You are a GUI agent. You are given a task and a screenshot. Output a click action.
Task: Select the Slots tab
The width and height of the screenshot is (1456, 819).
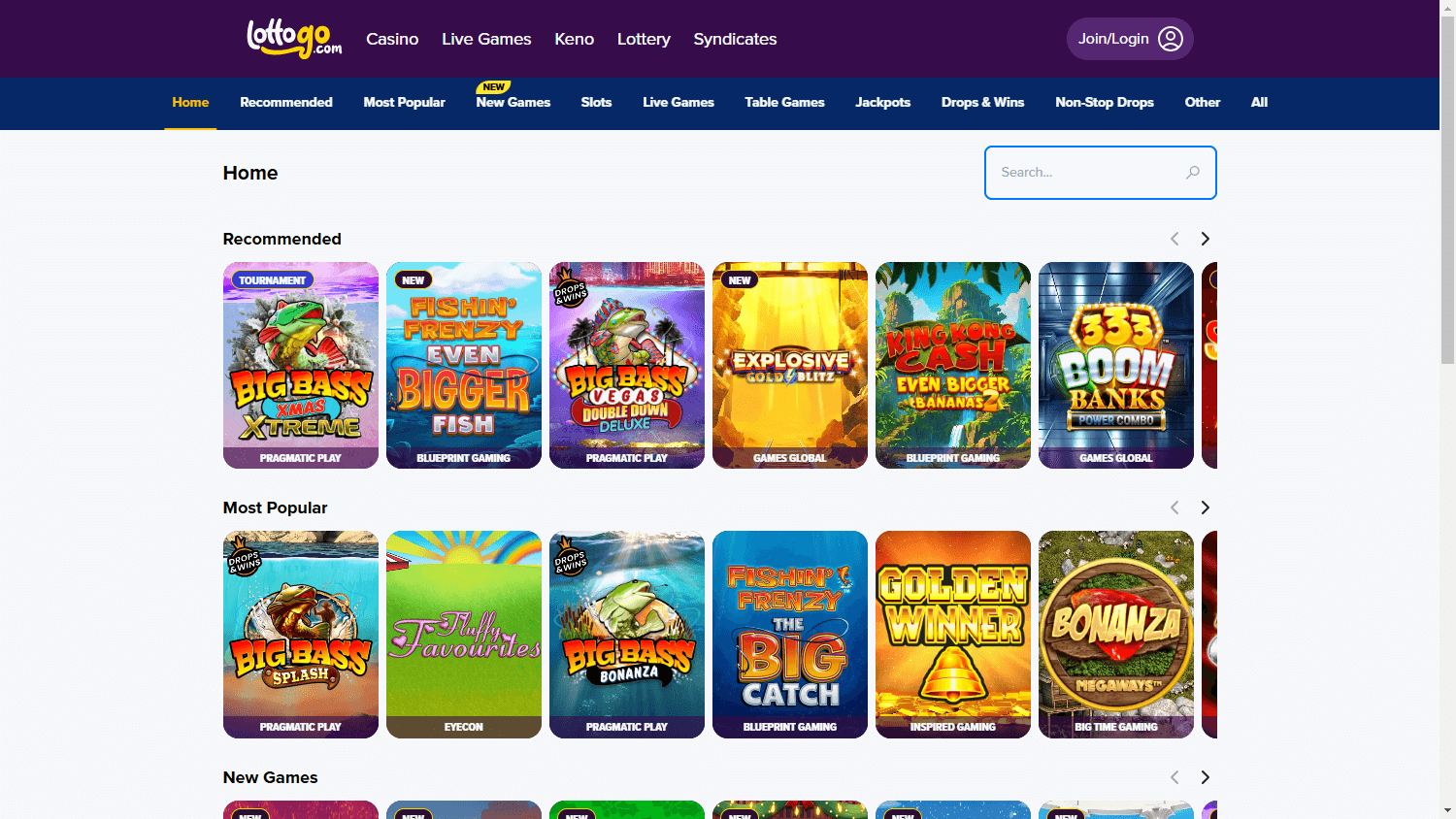click(596, 102)
